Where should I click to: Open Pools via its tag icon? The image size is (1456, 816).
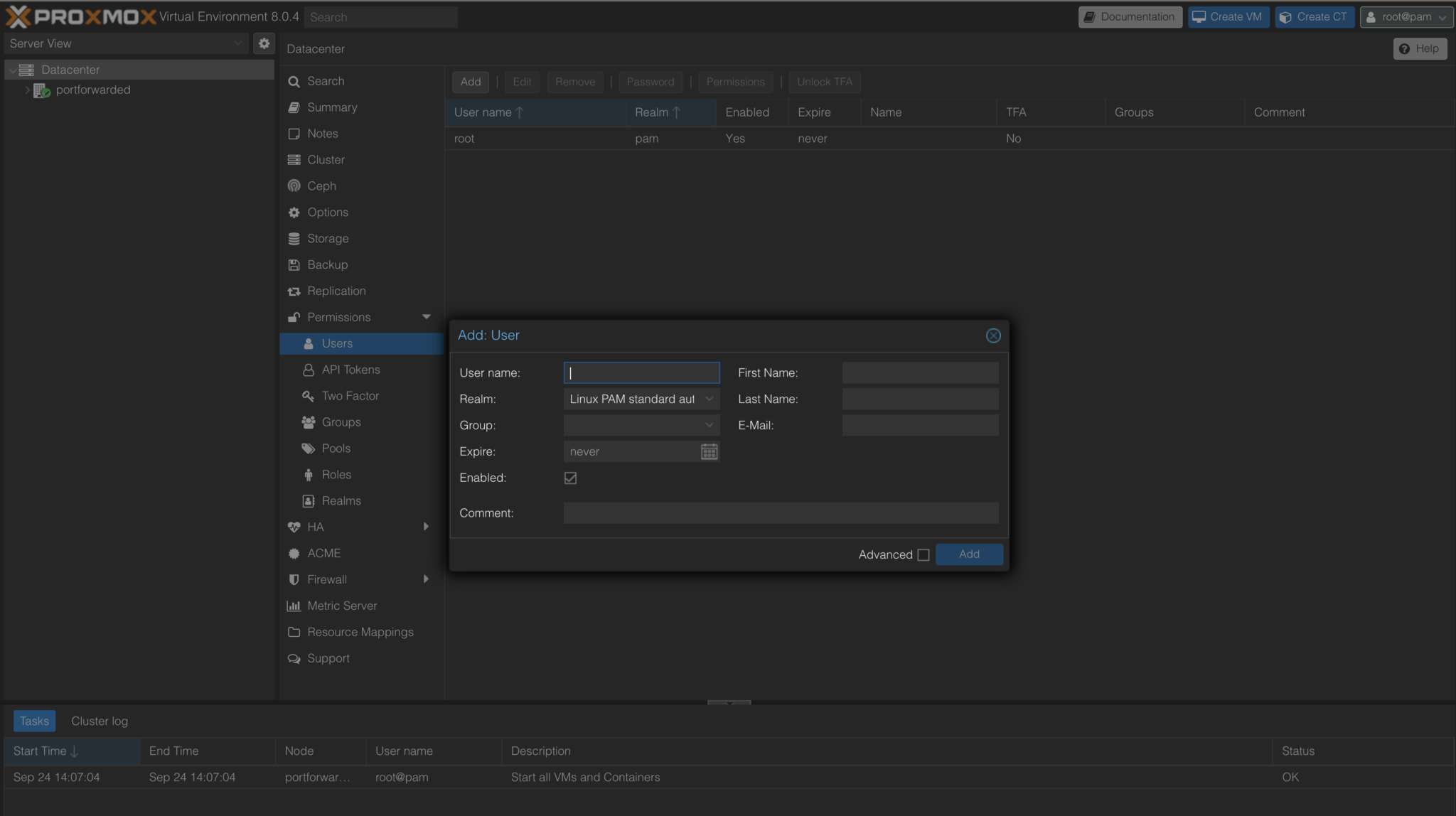pos(308,449)
